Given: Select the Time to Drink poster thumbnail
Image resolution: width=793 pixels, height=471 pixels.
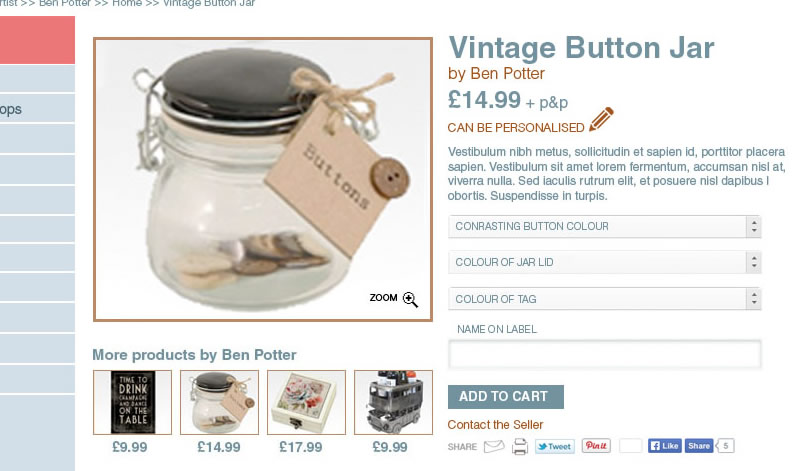Looking at the screenshot, I should click(x=133, y=402).
